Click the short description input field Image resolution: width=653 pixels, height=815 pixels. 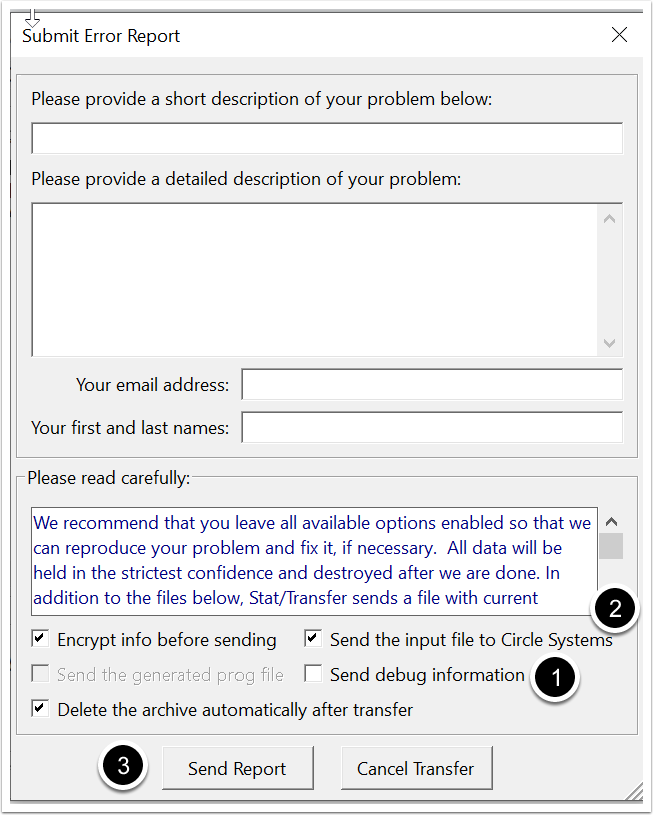tap(327, 138)
